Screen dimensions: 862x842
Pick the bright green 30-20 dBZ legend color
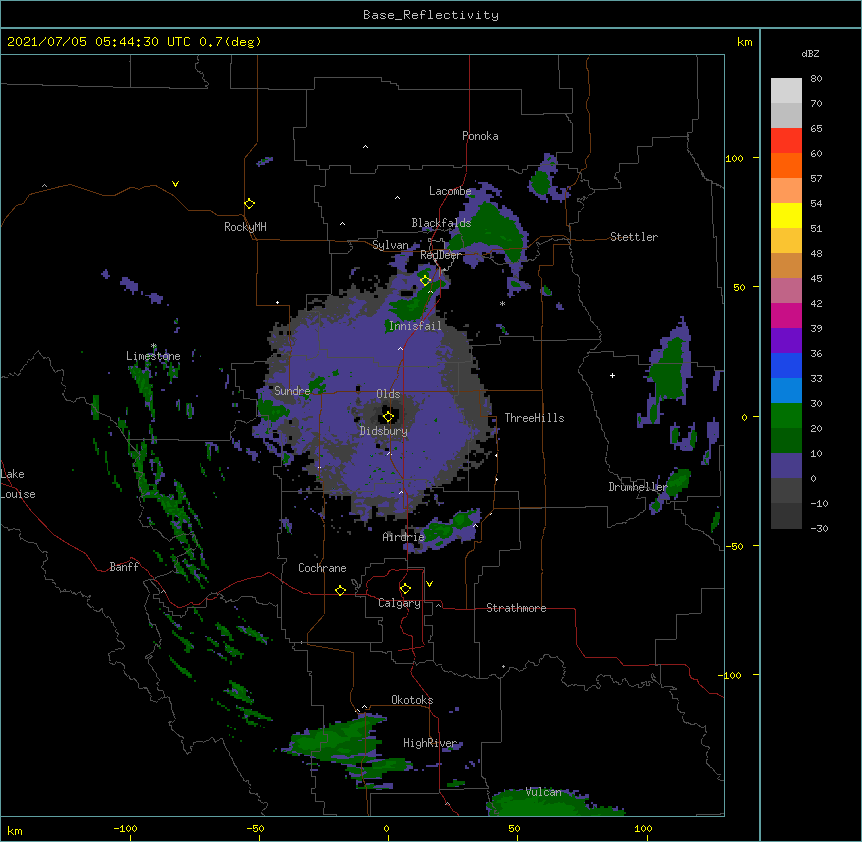tap(786, 416)
